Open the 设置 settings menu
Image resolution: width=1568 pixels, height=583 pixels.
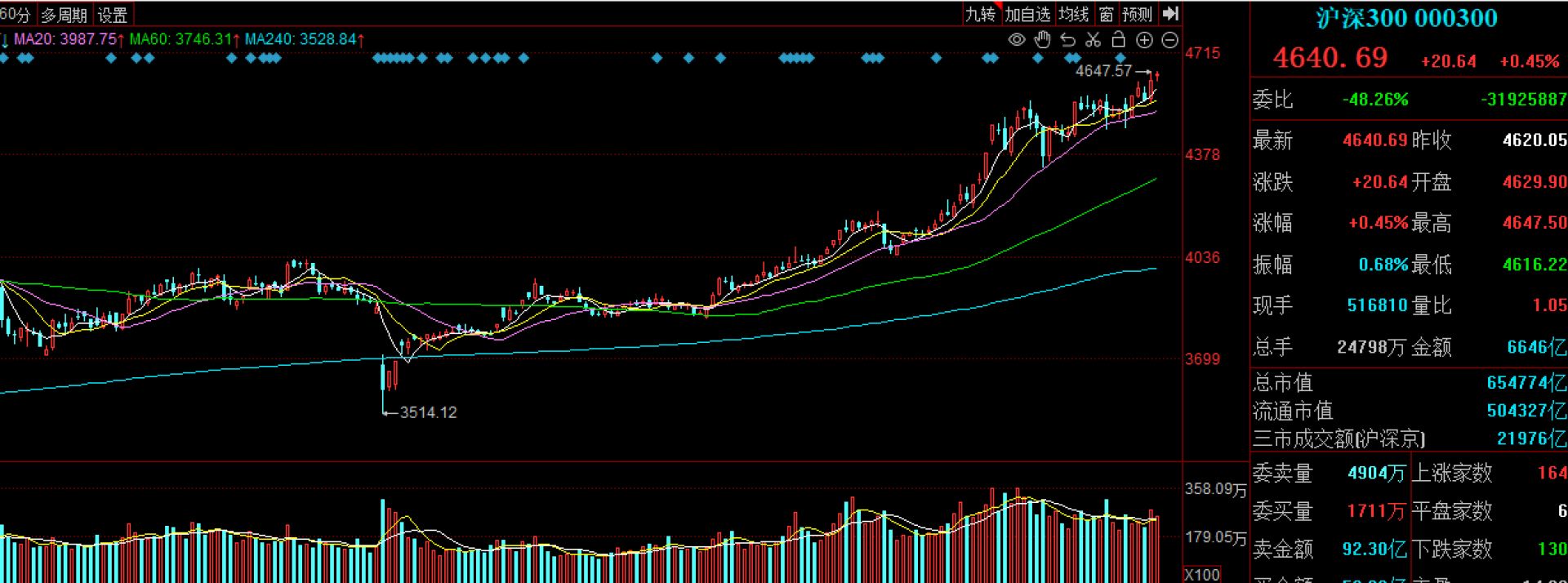coord(113,15)
